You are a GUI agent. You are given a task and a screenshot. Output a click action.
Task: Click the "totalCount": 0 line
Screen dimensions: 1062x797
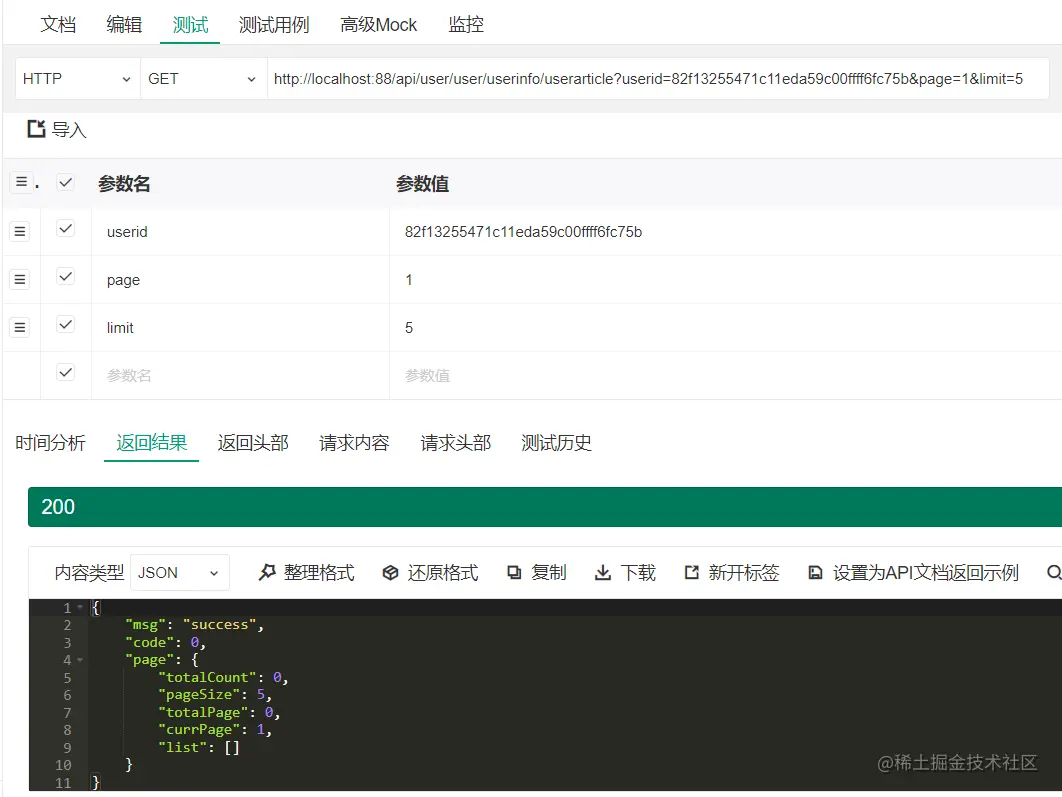pyautogui.click(x=223, y=677)
